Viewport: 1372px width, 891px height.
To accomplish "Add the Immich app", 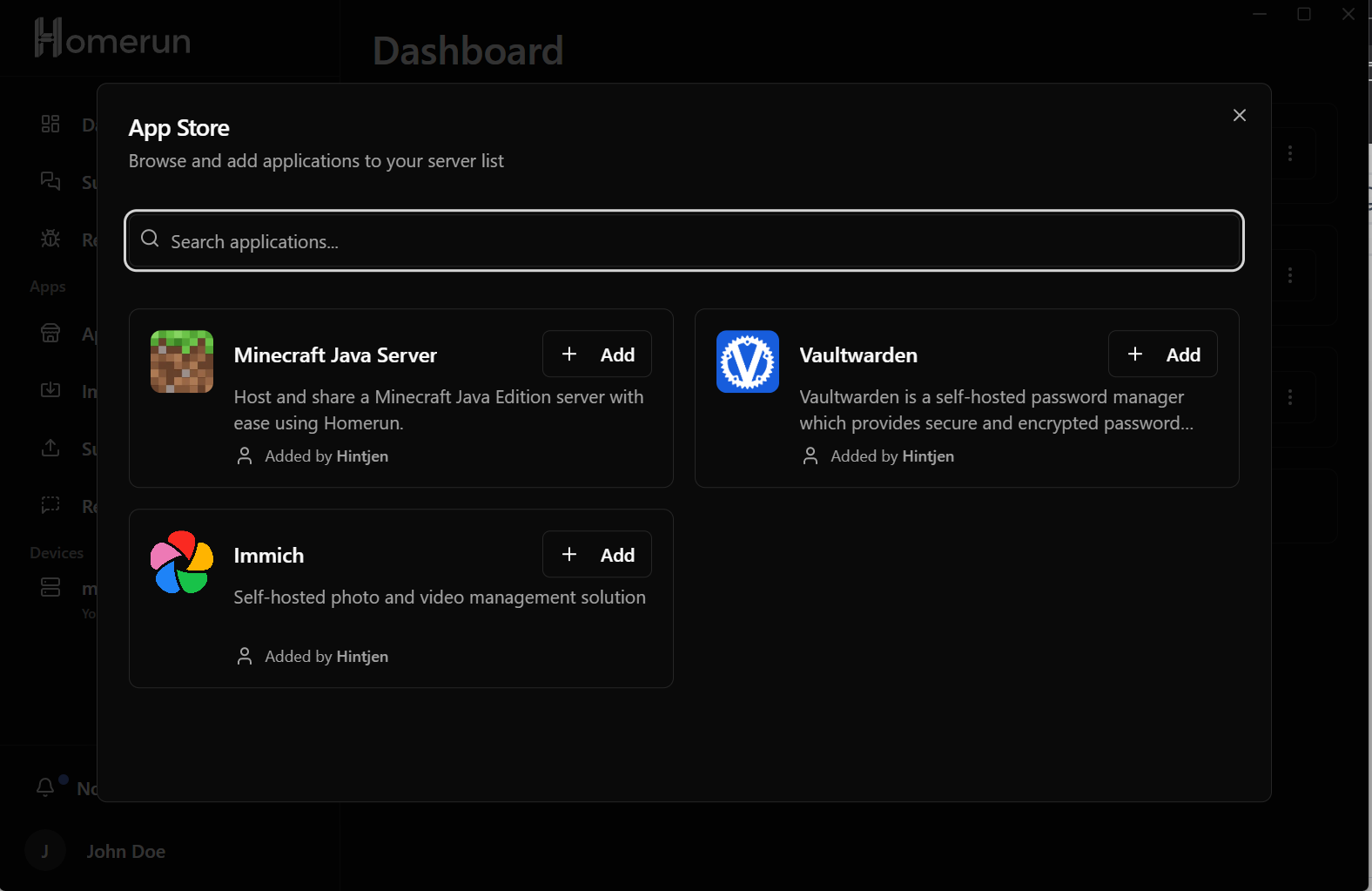I will (x=597, y=555).
